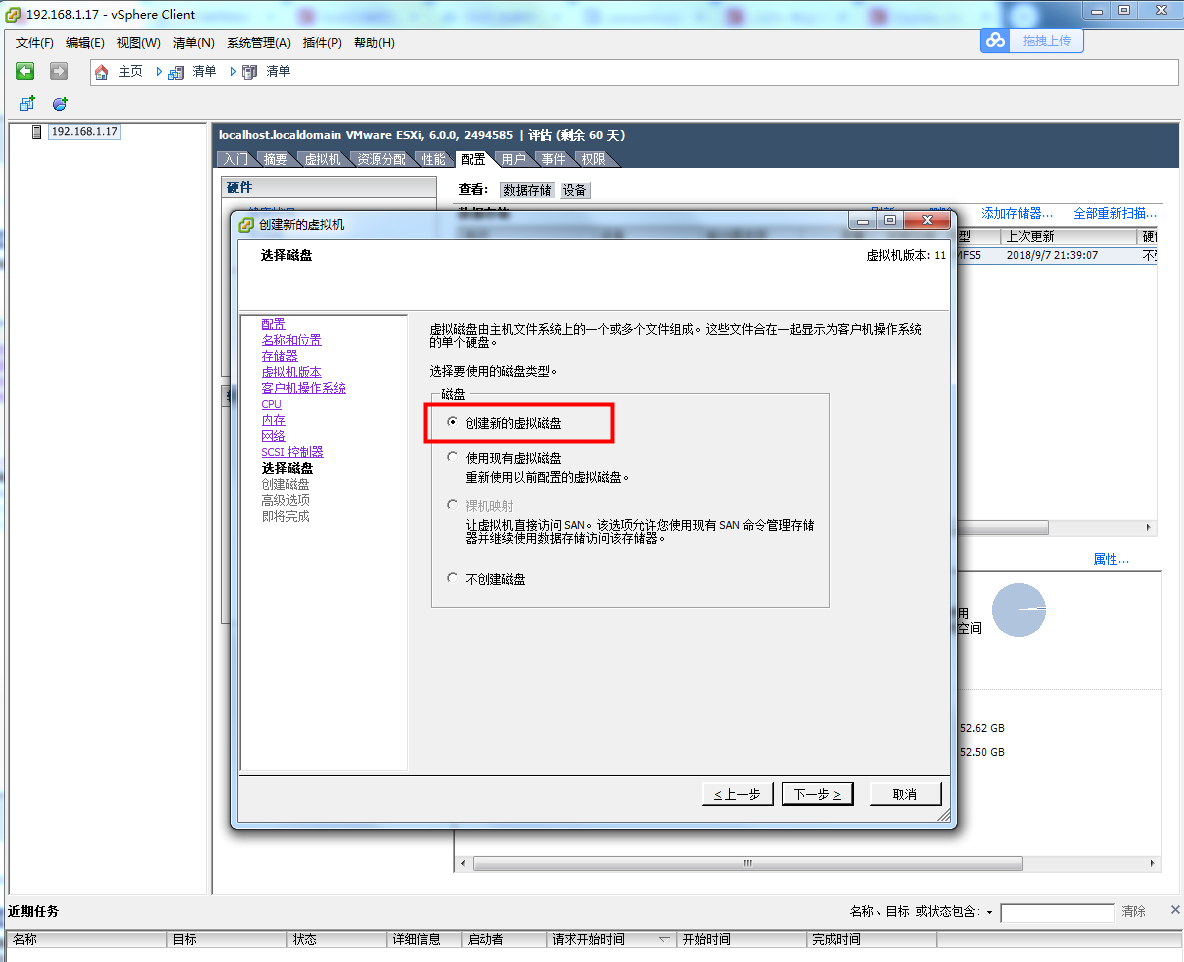Click the Devices view button
This screenshot has height=962, width=1184.
pyautogui.click(x=574, y=190)
